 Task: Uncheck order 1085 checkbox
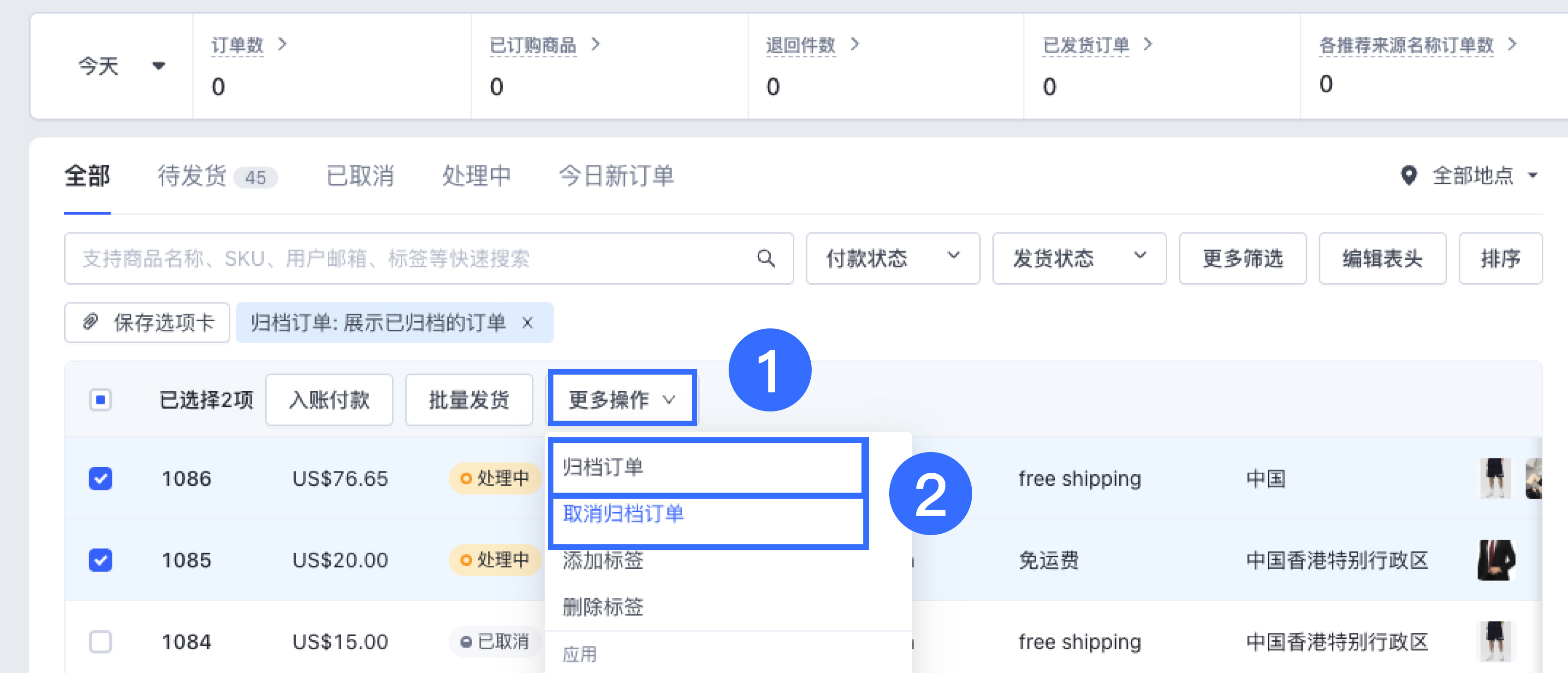tap(101, 560)
